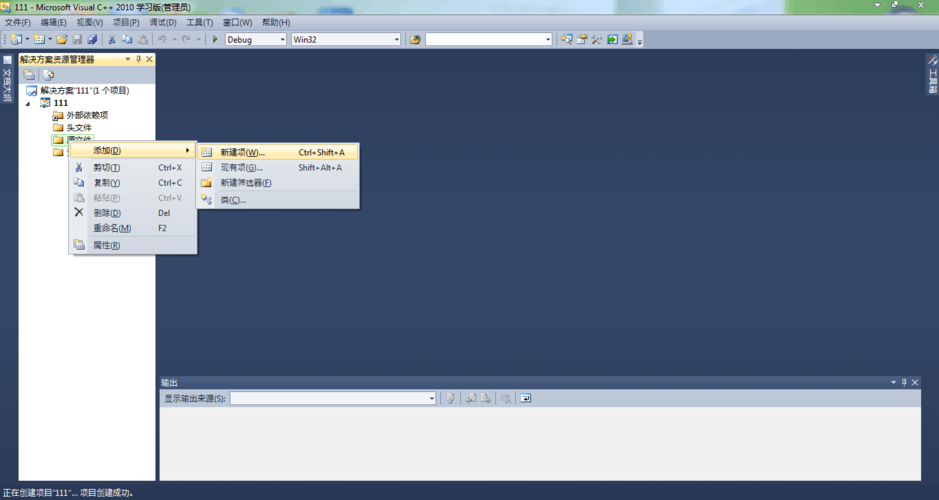This screenshot has width=939, height=500.
Task: Expand the Add New Item dropdown arrow
Action: pyautogui.click(x=50, y=40)
